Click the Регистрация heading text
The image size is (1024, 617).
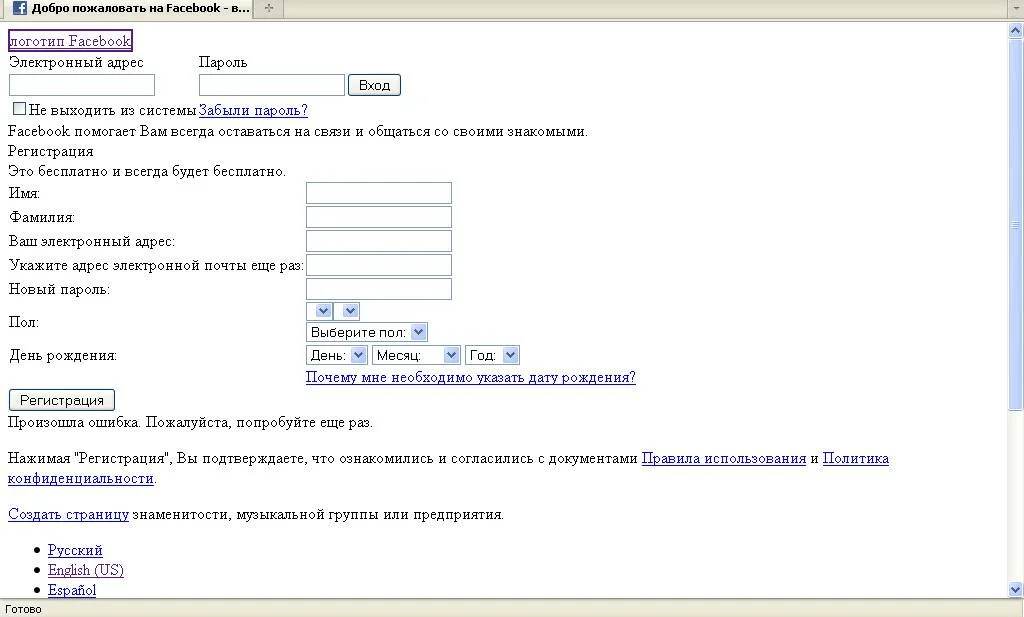tap(50, 151)
